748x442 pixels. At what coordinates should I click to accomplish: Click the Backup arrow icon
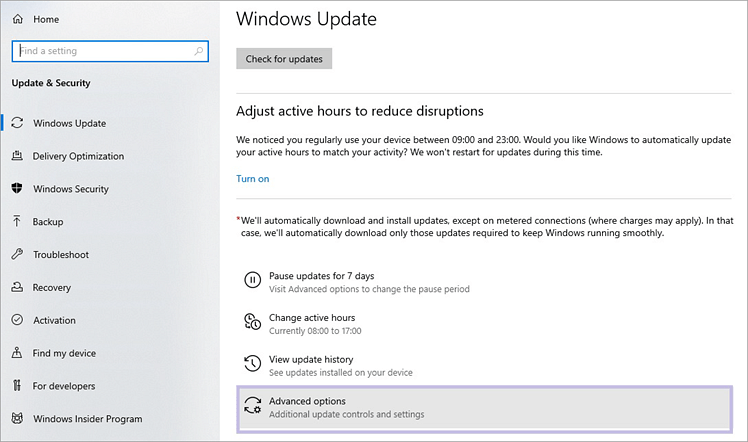[x=17, y=222]
